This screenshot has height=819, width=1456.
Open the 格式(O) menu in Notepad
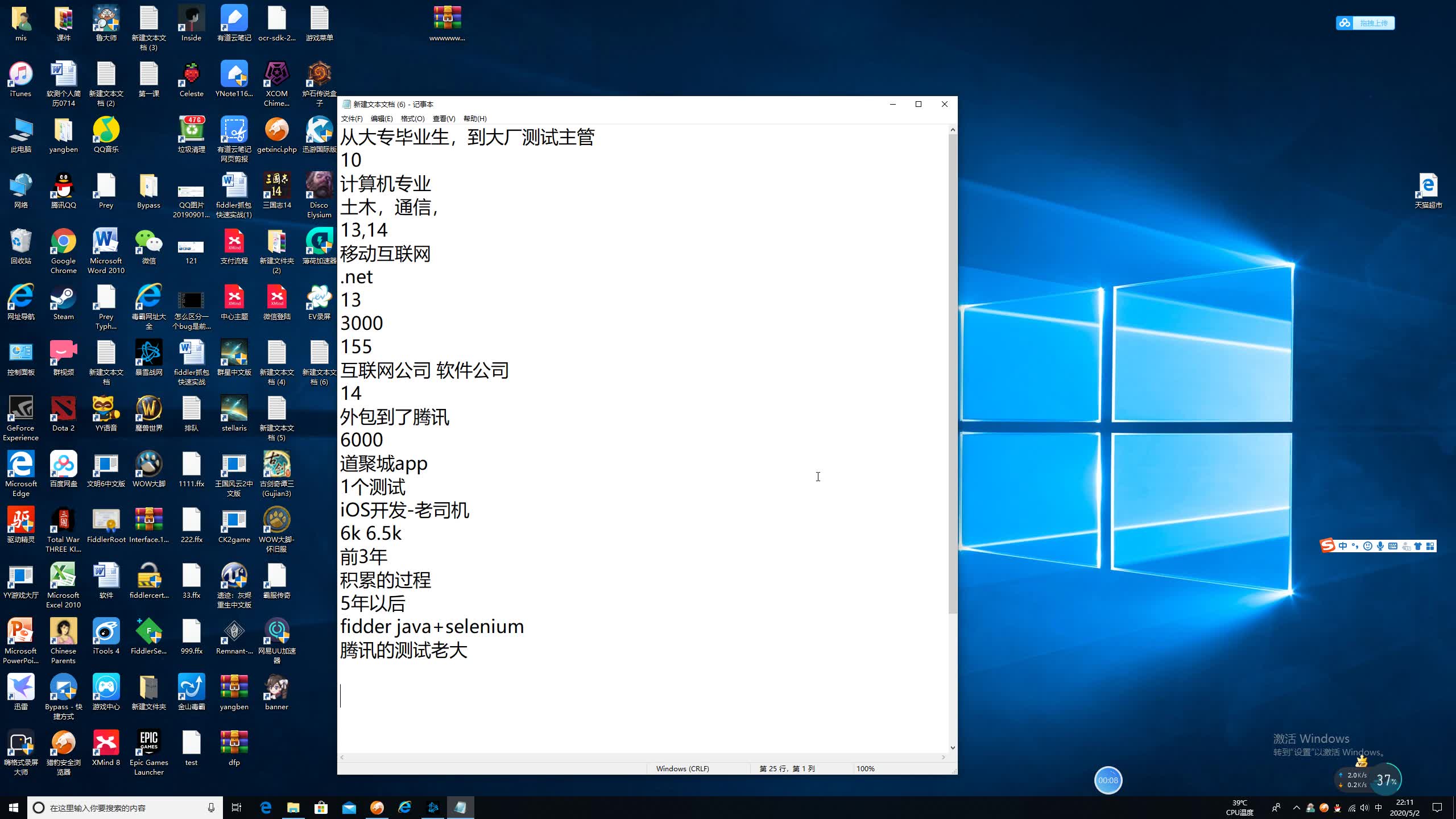(x=413, y=119)
